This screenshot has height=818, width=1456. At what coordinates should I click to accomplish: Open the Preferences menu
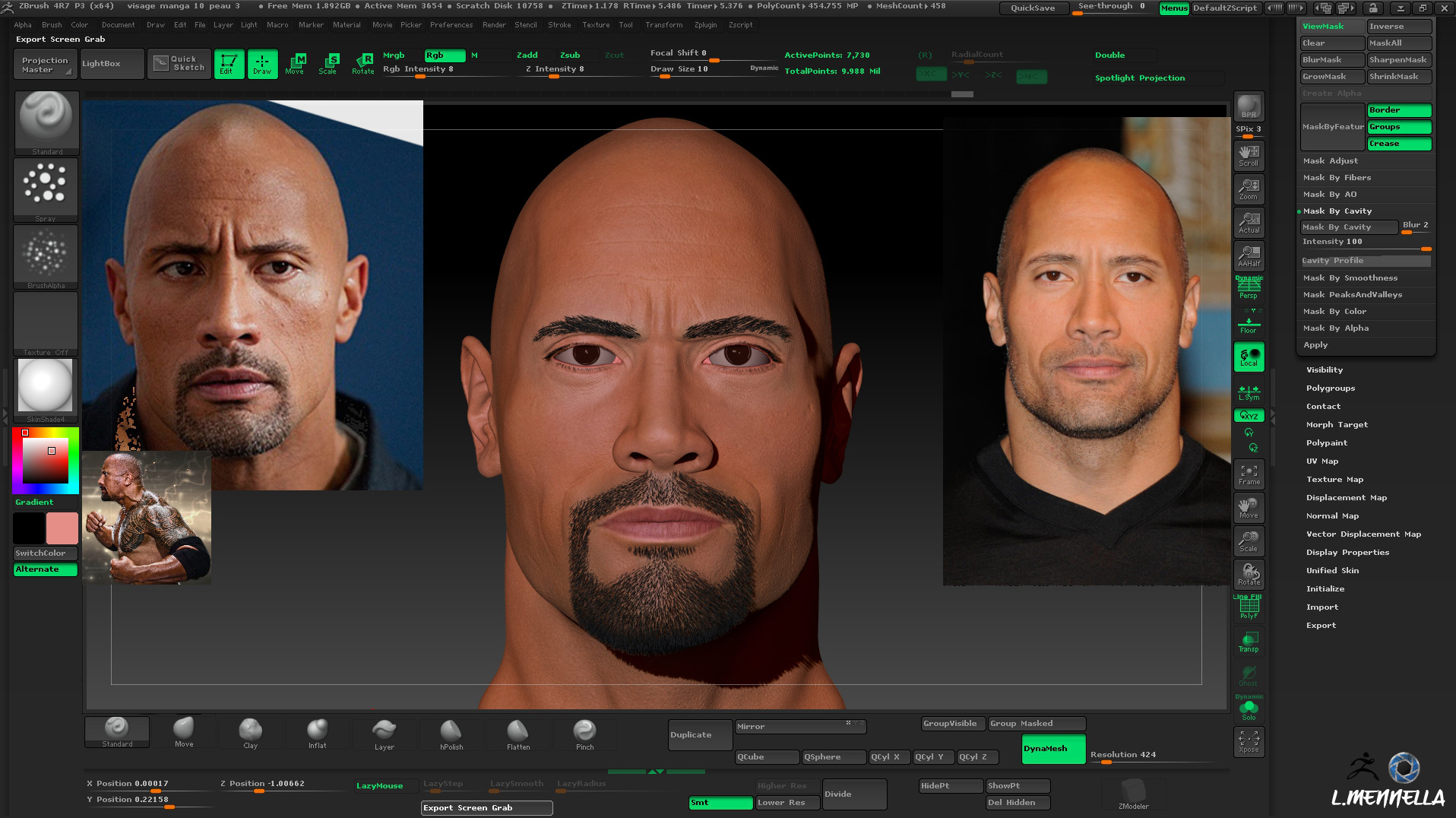pyautogui.click(x=451, y=25)
